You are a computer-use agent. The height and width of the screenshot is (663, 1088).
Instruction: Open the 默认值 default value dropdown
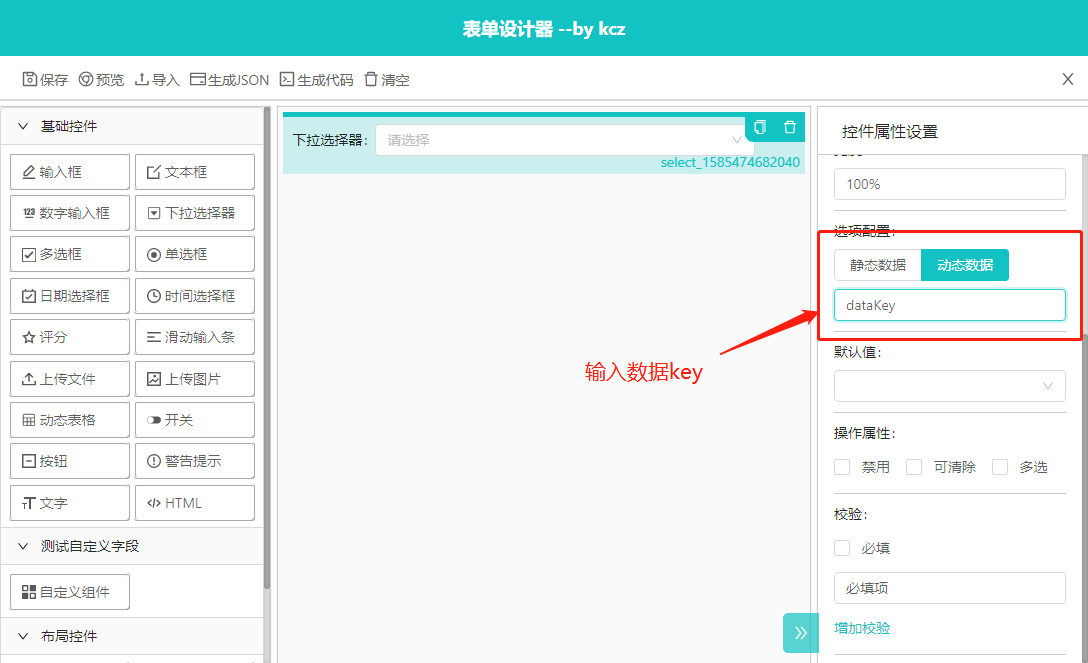[949, 386]
